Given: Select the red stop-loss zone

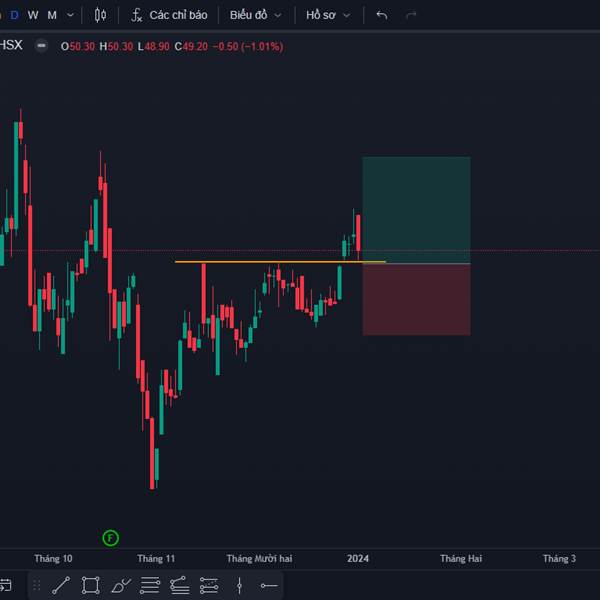Looking at the screenshot, I should (x=417, y=300).
